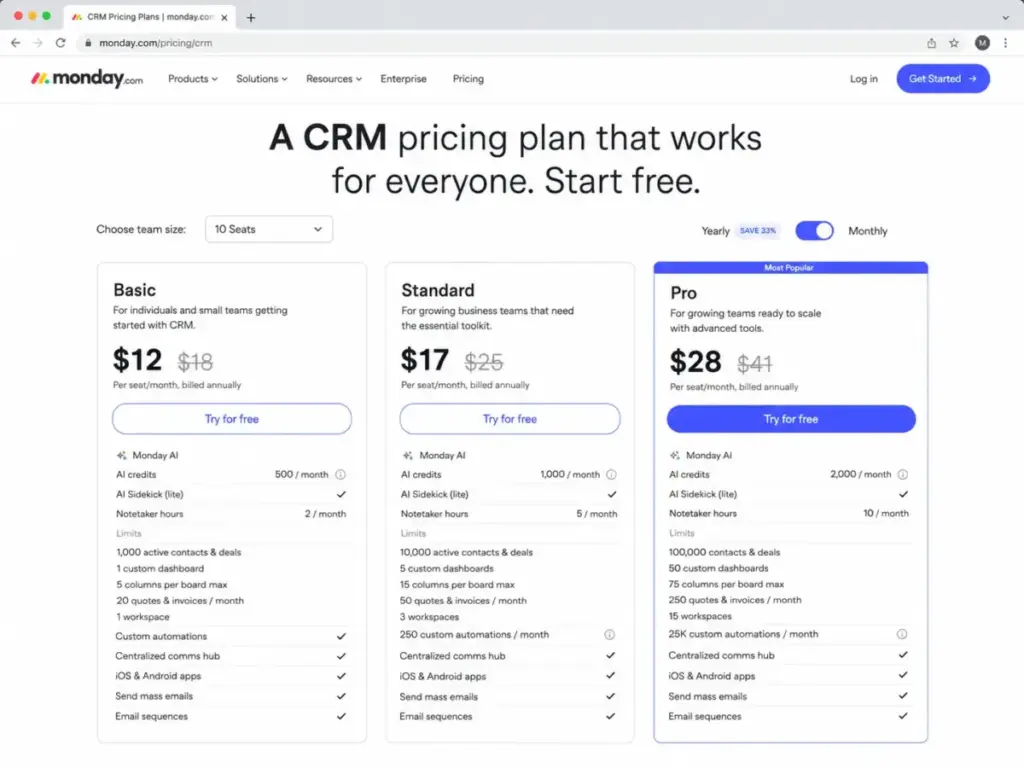Screen dimensions: 1024x768
Task: Click Pro Centralized comms hub checkmark
Action: point(903,655)
